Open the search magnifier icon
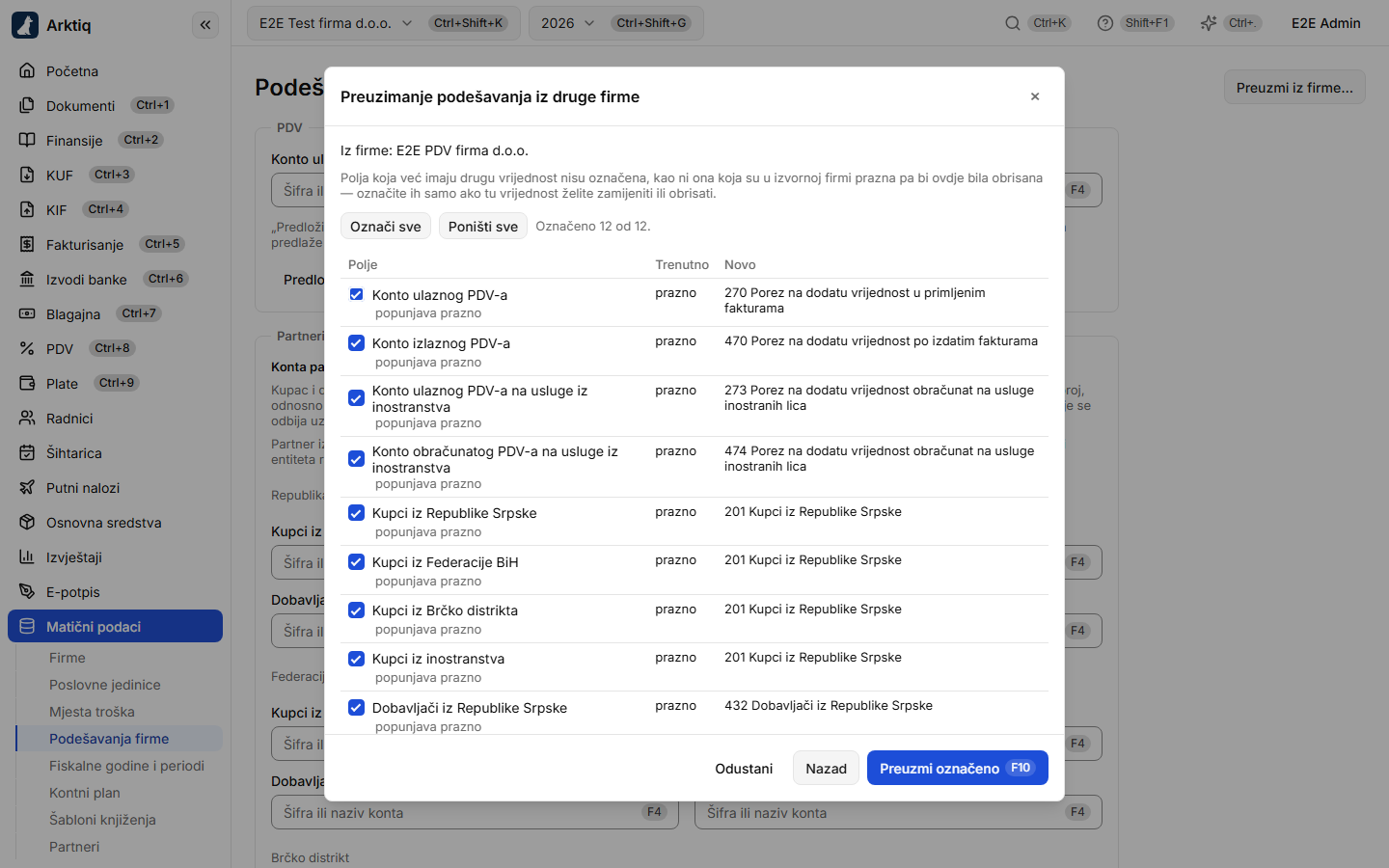This screenshot has width=1389, height=868. 1013,23
